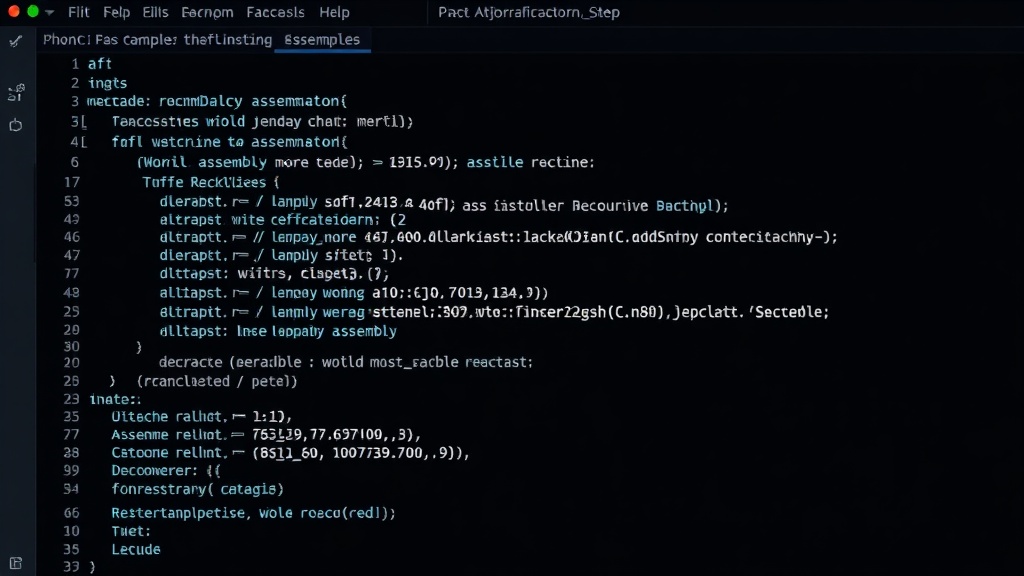Open the Felp menu

(x=116, y=12)
